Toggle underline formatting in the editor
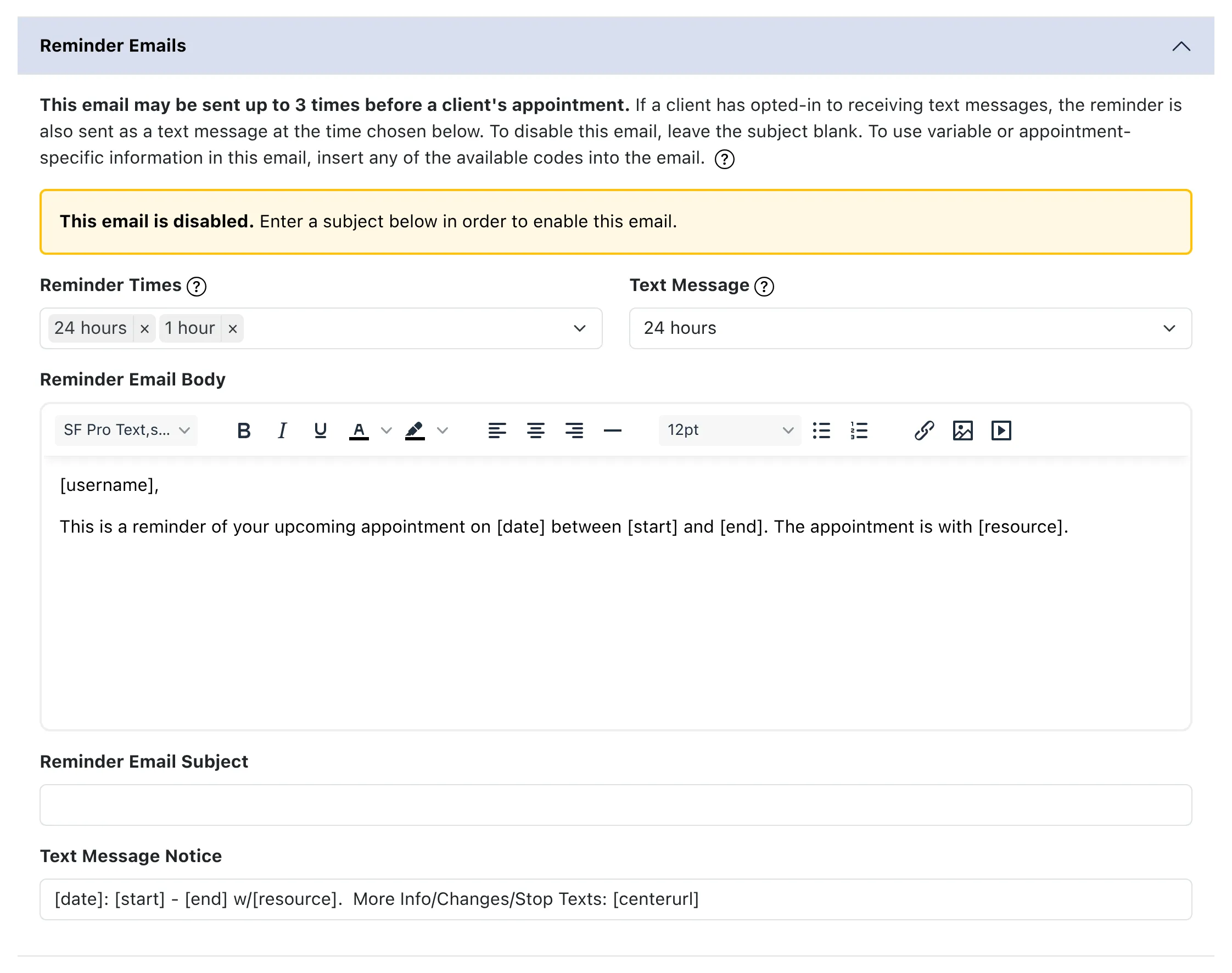1232x973 pixels. 320,430
